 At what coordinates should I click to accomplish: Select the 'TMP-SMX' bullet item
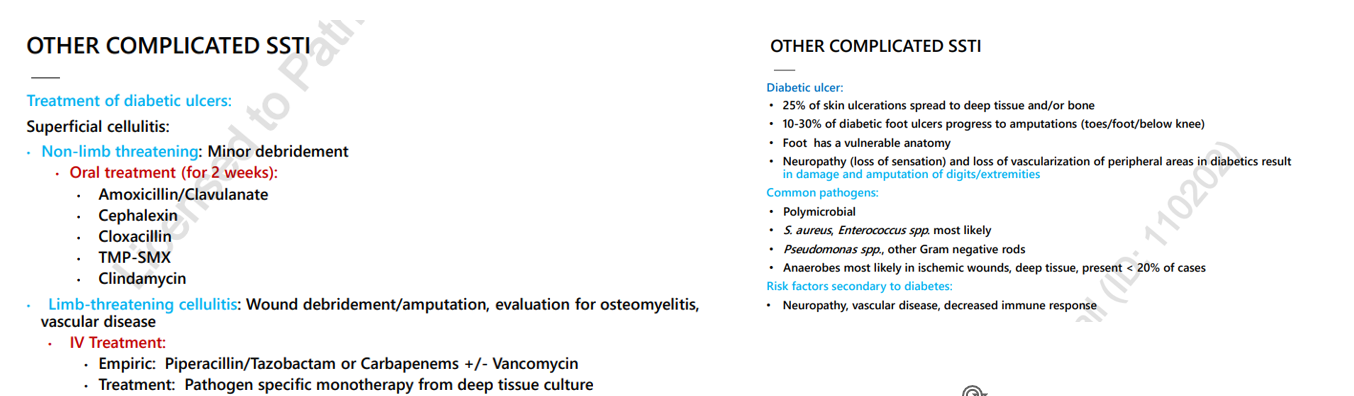tap(134, 257)
